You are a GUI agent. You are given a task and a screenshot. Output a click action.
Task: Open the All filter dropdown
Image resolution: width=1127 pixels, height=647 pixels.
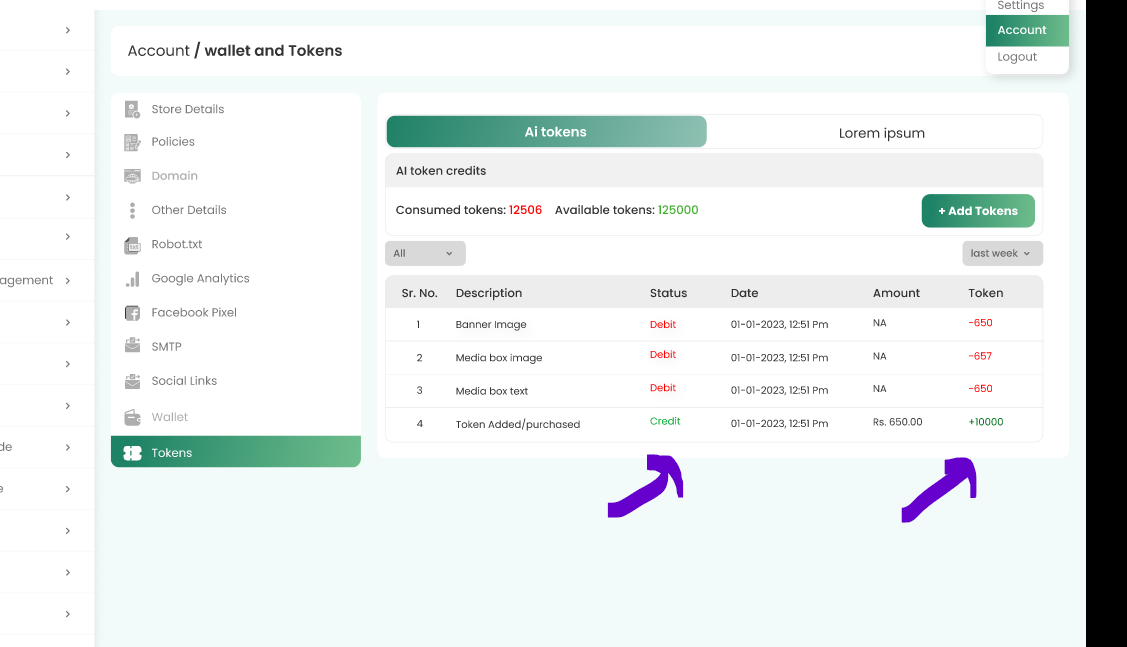[x=426, y=253]
